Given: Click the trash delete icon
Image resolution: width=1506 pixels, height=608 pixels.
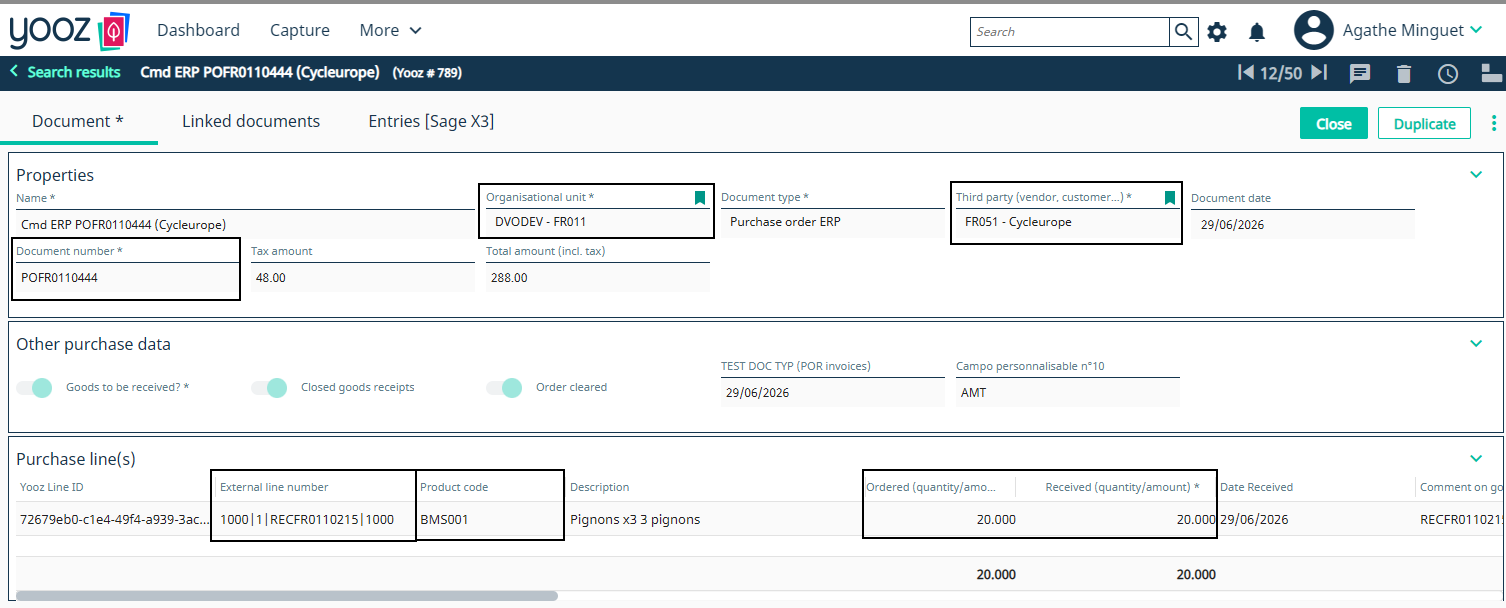Looking at the screenshot, I should click(1404, 73).
